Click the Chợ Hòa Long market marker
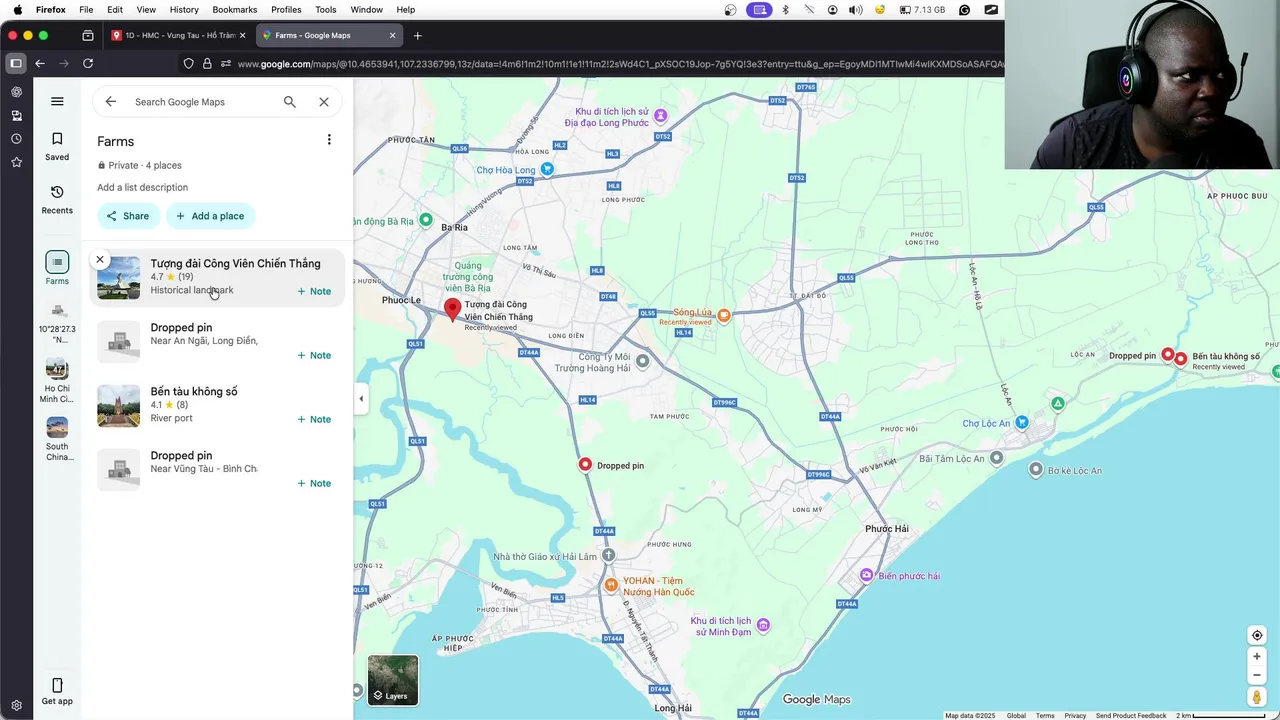1280x720 pixels. coord(547,169)
